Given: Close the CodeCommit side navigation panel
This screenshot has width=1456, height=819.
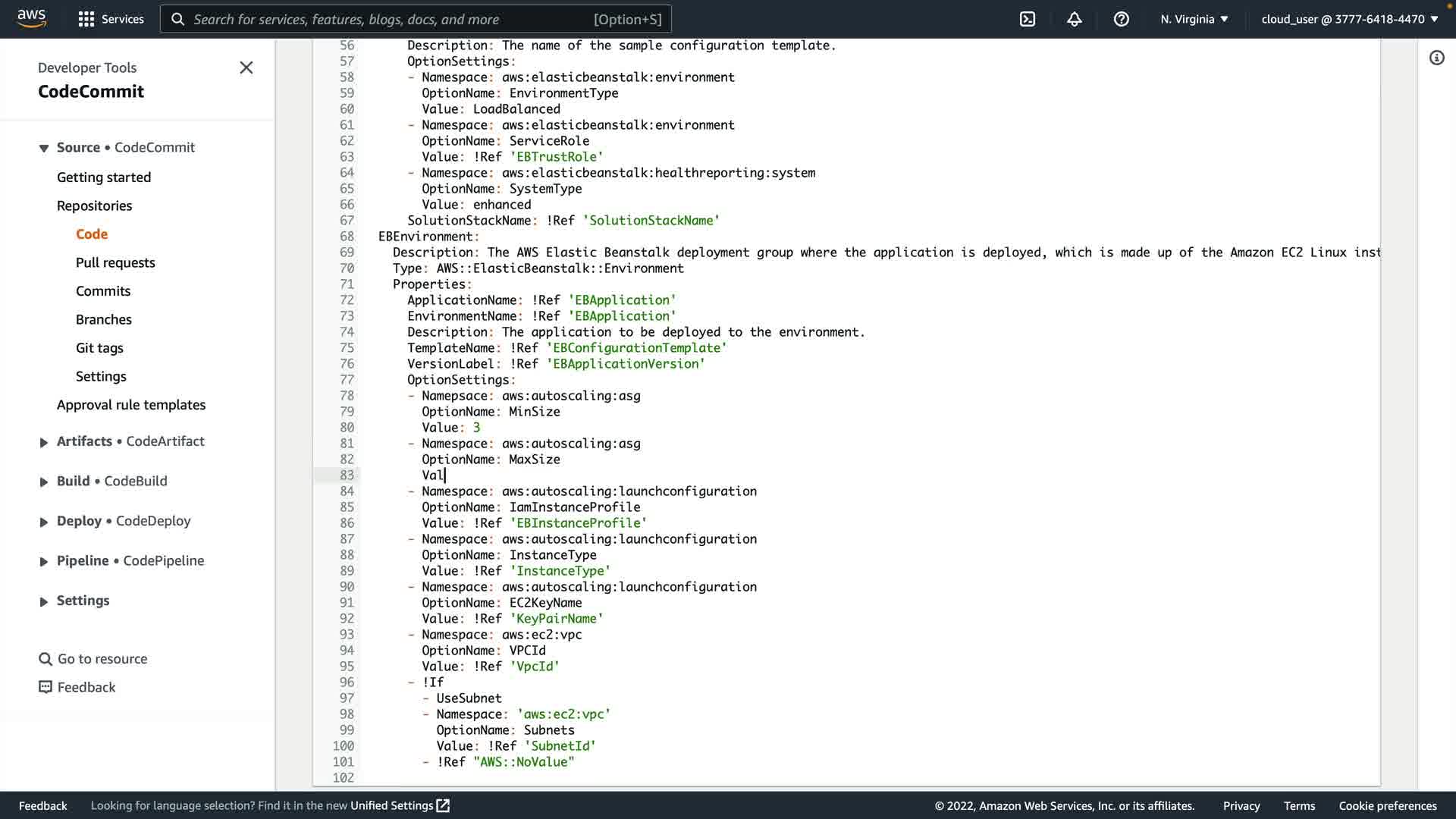Looking at the screenshot, I should [246, 67].
